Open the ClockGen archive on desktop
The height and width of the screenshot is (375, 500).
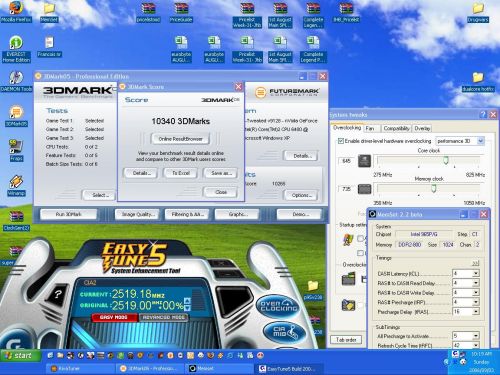16,220
